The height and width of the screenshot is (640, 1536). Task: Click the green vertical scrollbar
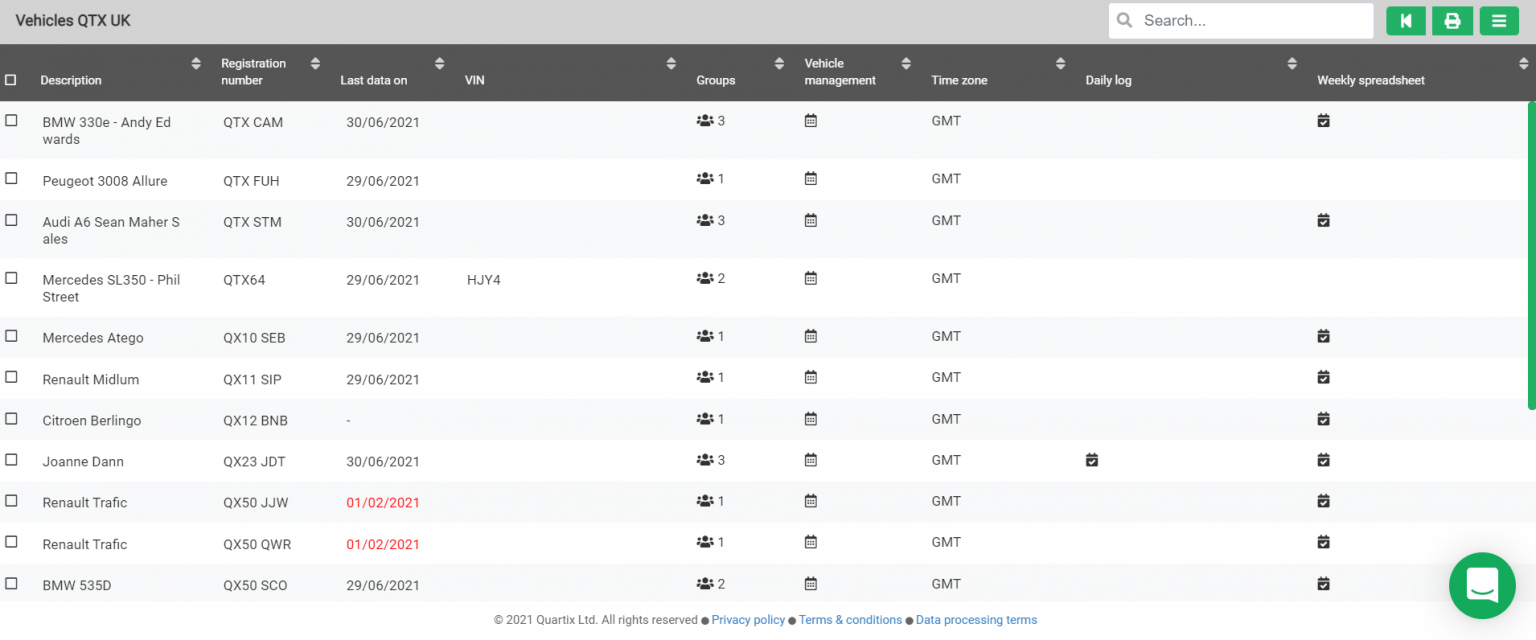[x=1531, y=255]
